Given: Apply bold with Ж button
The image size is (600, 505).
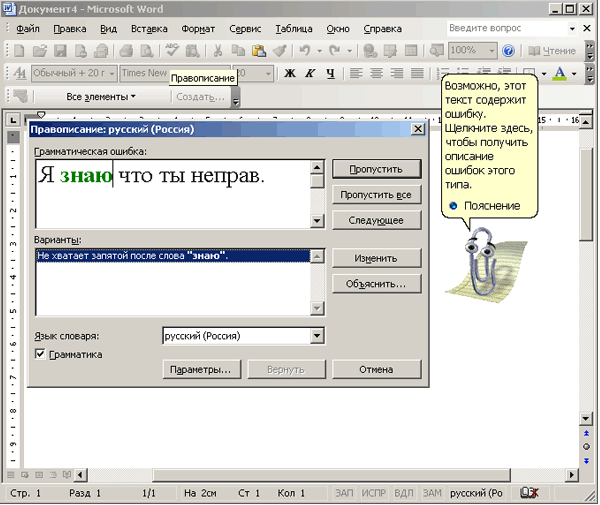Looking at the screenshot, I should [290, 73].
